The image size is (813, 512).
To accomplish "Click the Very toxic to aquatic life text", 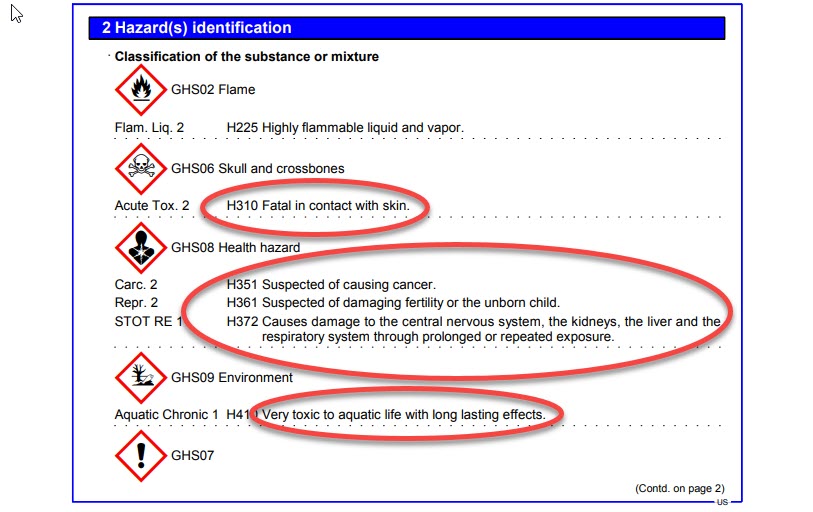I will coord(403,414).
